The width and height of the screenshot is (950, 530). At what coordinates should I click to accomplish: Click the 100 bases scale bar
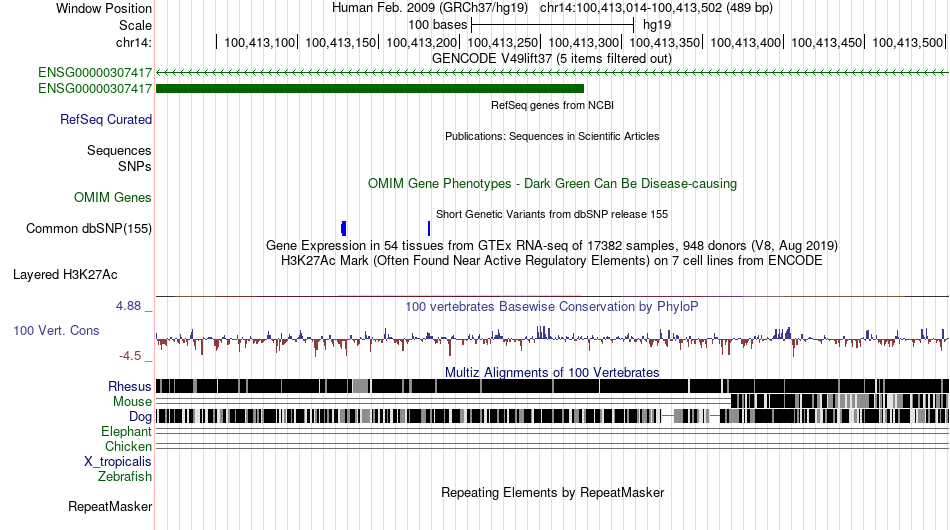pyautogui.click(x=553, y=25)
